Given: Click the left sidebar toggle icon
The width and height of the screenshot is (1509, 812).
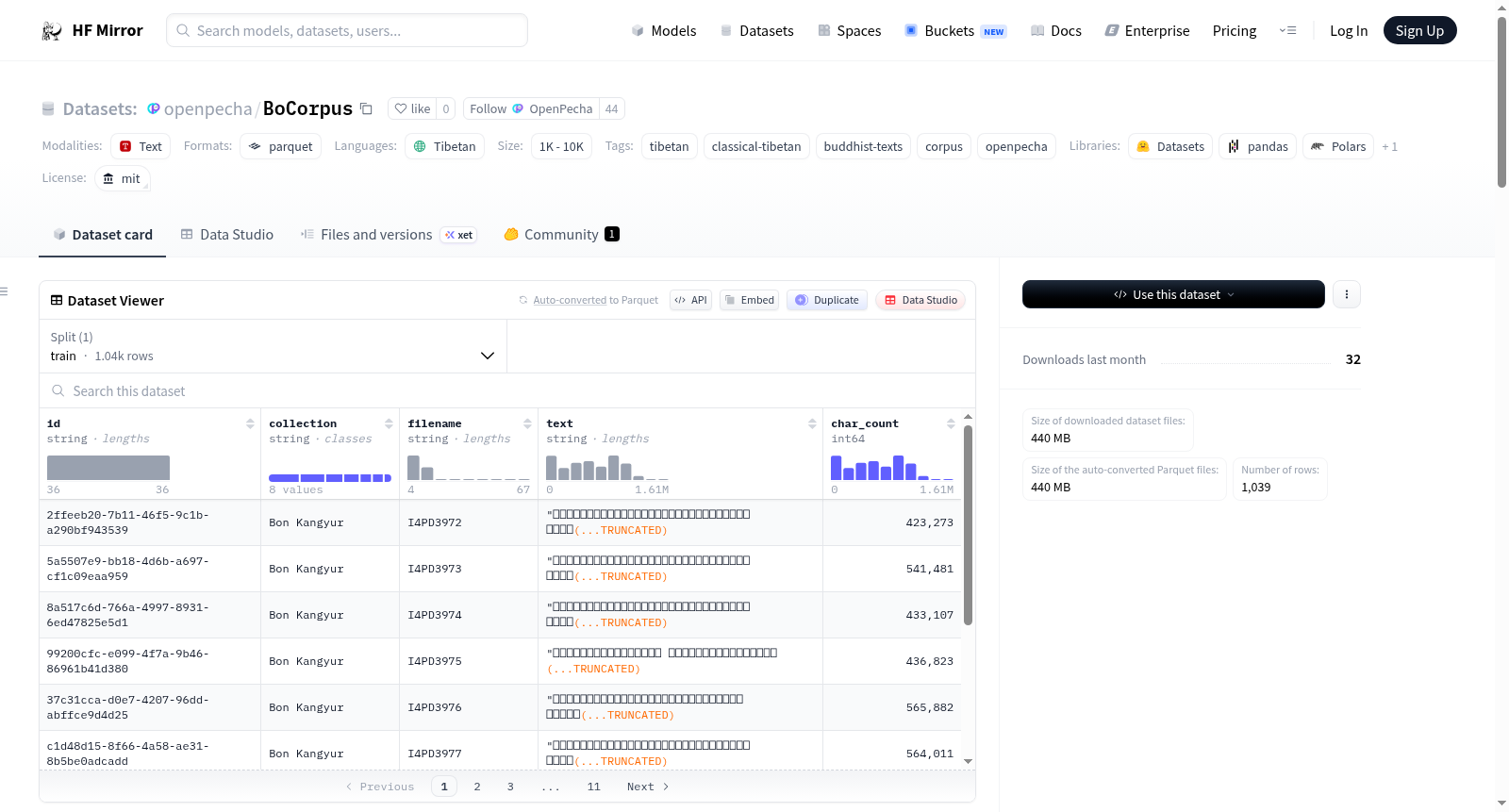Looking at the screenshot, I should [5, 291].
